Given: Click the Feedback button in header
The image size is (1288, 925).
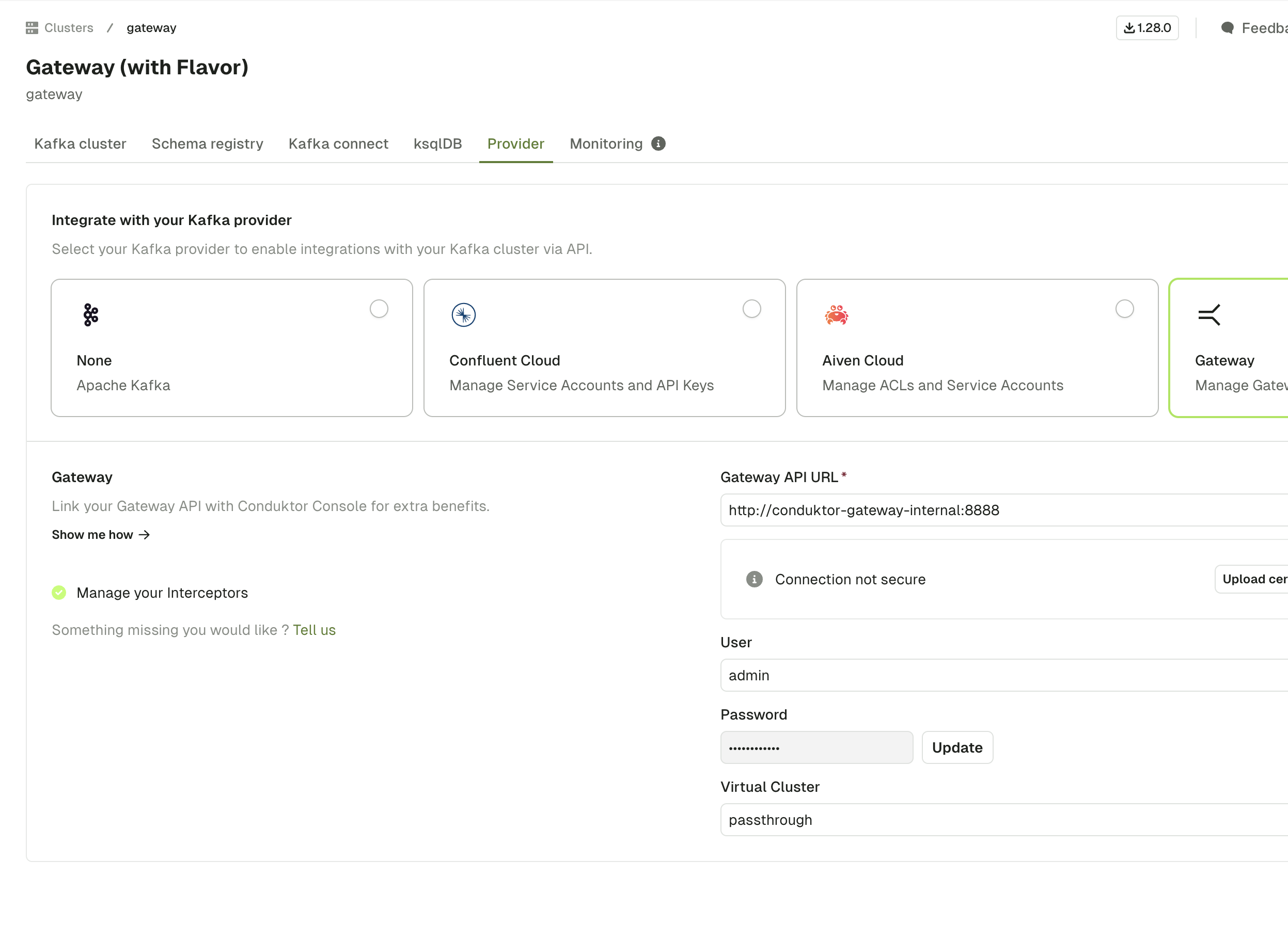Looking at the screenshot, I should 1254,28.
